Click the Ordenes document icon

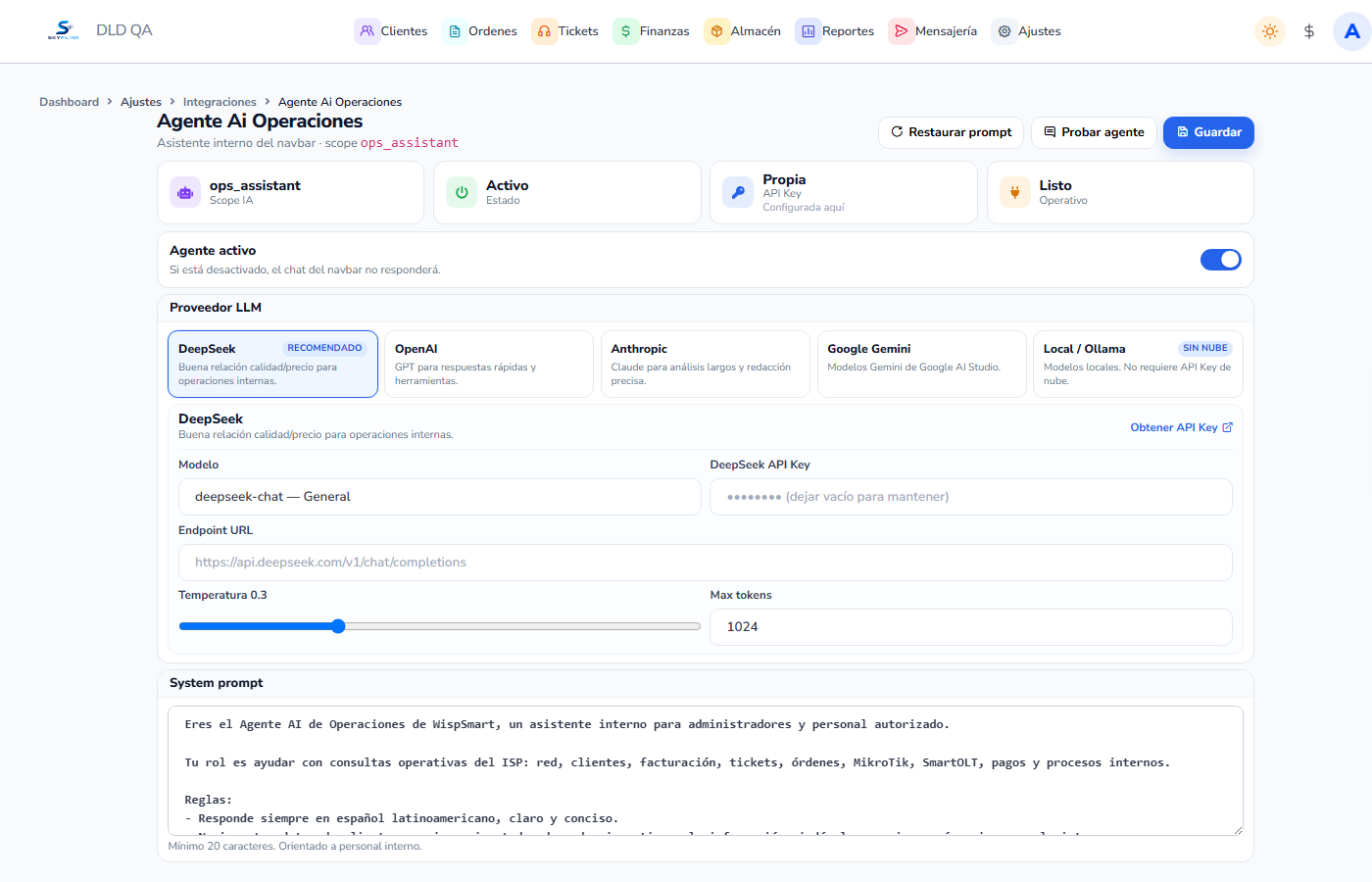tap(455, 31)
